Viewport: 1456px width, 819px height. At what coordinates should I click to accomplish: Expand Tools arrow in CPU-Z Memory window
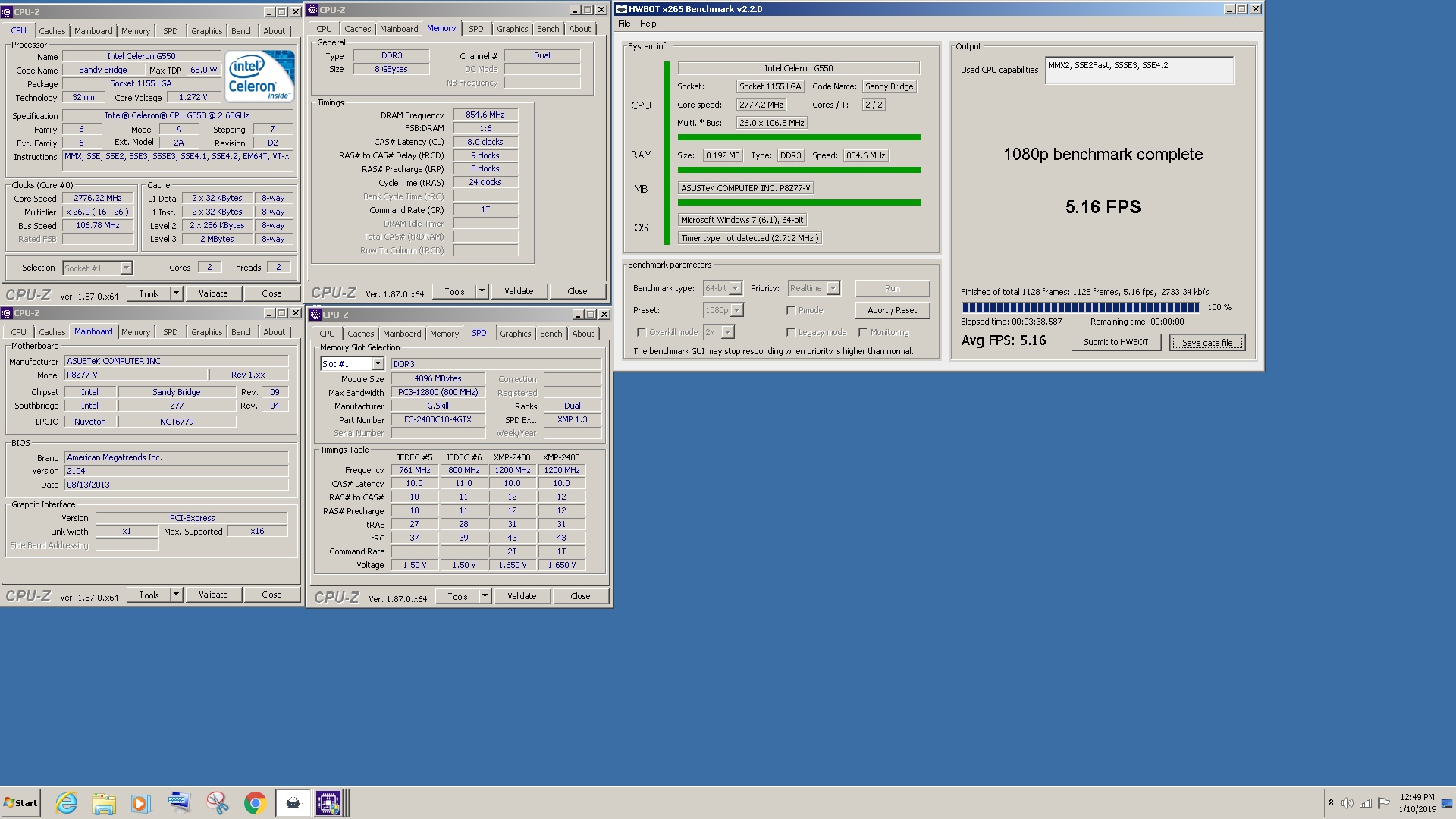click(482, 291)
